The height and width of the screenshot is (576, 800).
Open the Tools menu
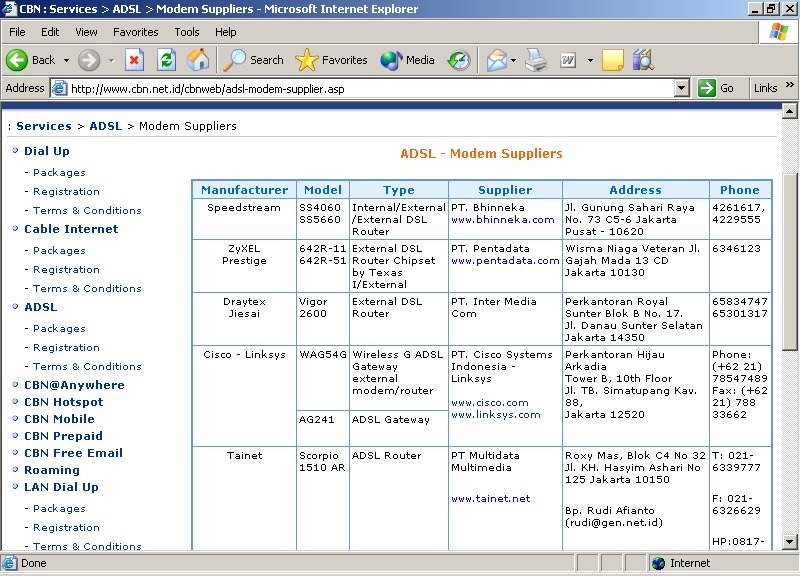187,32
